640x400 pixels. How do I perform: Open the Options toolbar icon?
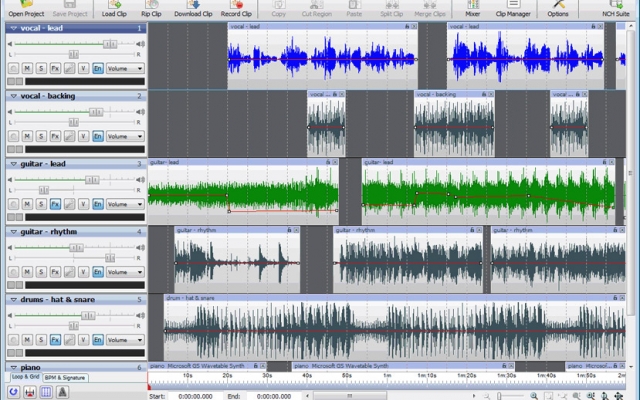558,9
